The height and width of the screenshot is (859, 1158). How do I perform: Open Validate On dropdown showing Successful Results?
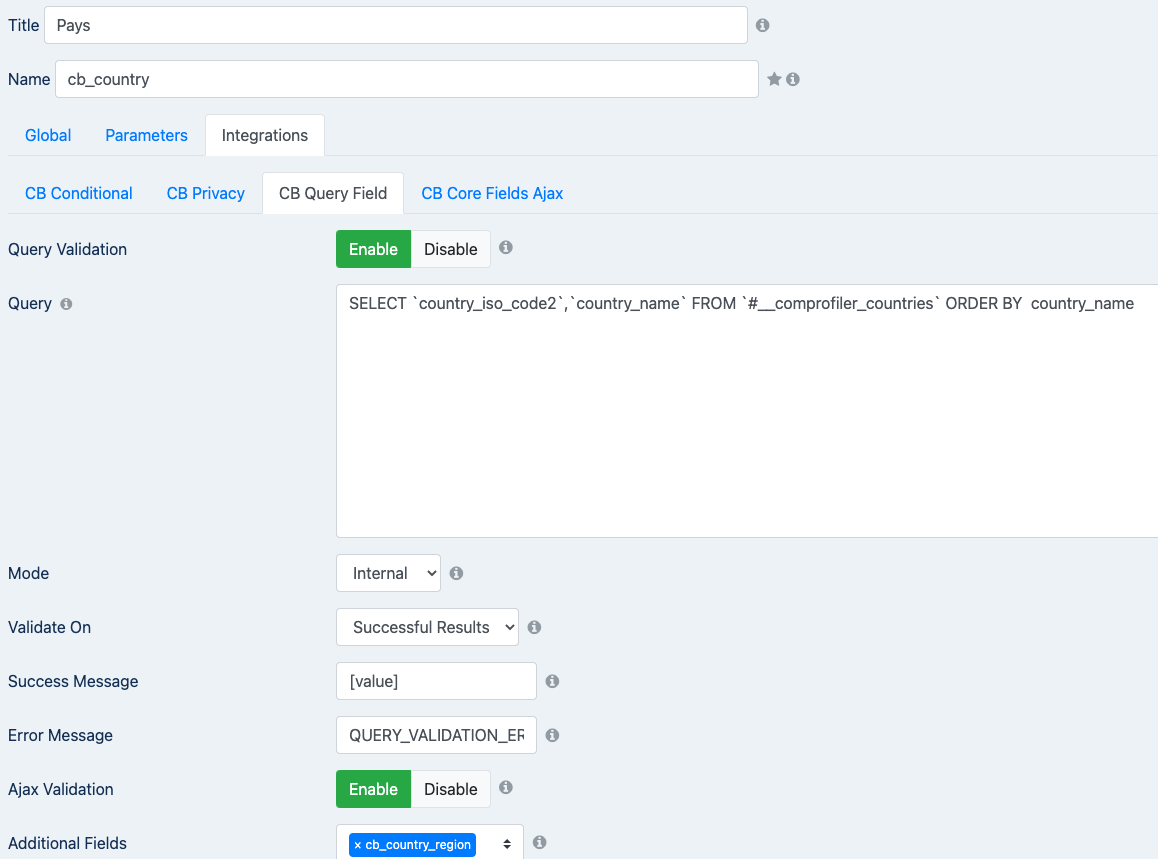(428, 627)
